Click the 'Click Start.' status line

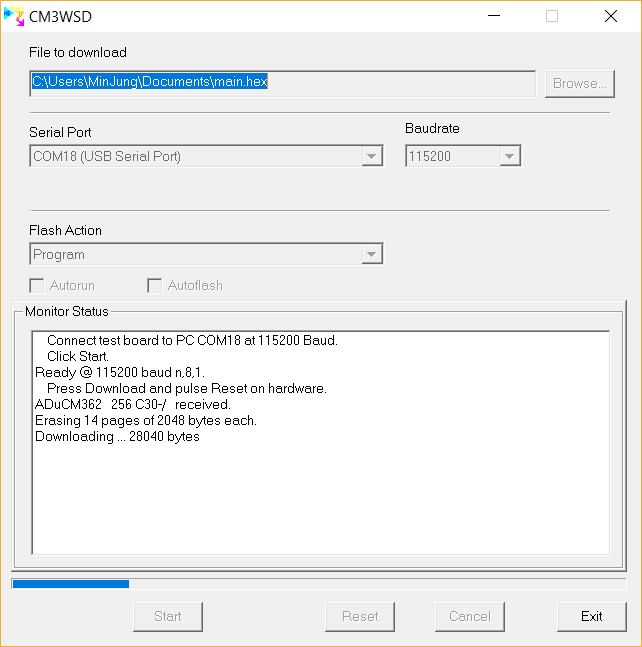click(x=78, y=356)
